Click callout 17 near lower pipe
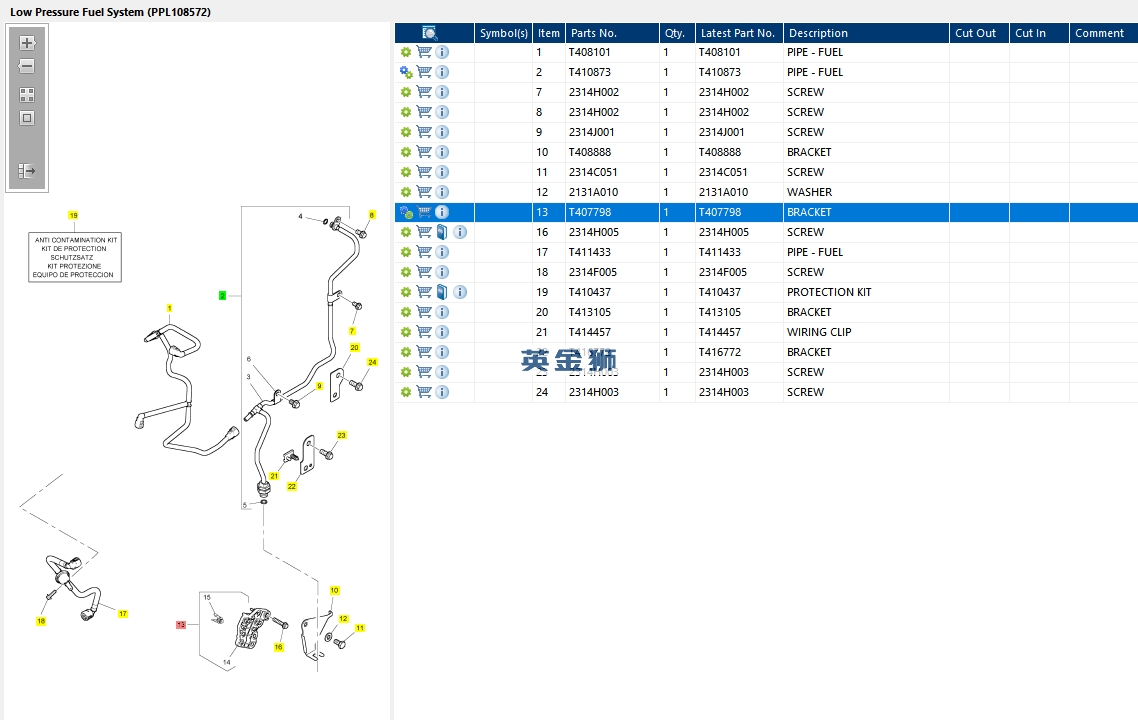 pos(123,614)
